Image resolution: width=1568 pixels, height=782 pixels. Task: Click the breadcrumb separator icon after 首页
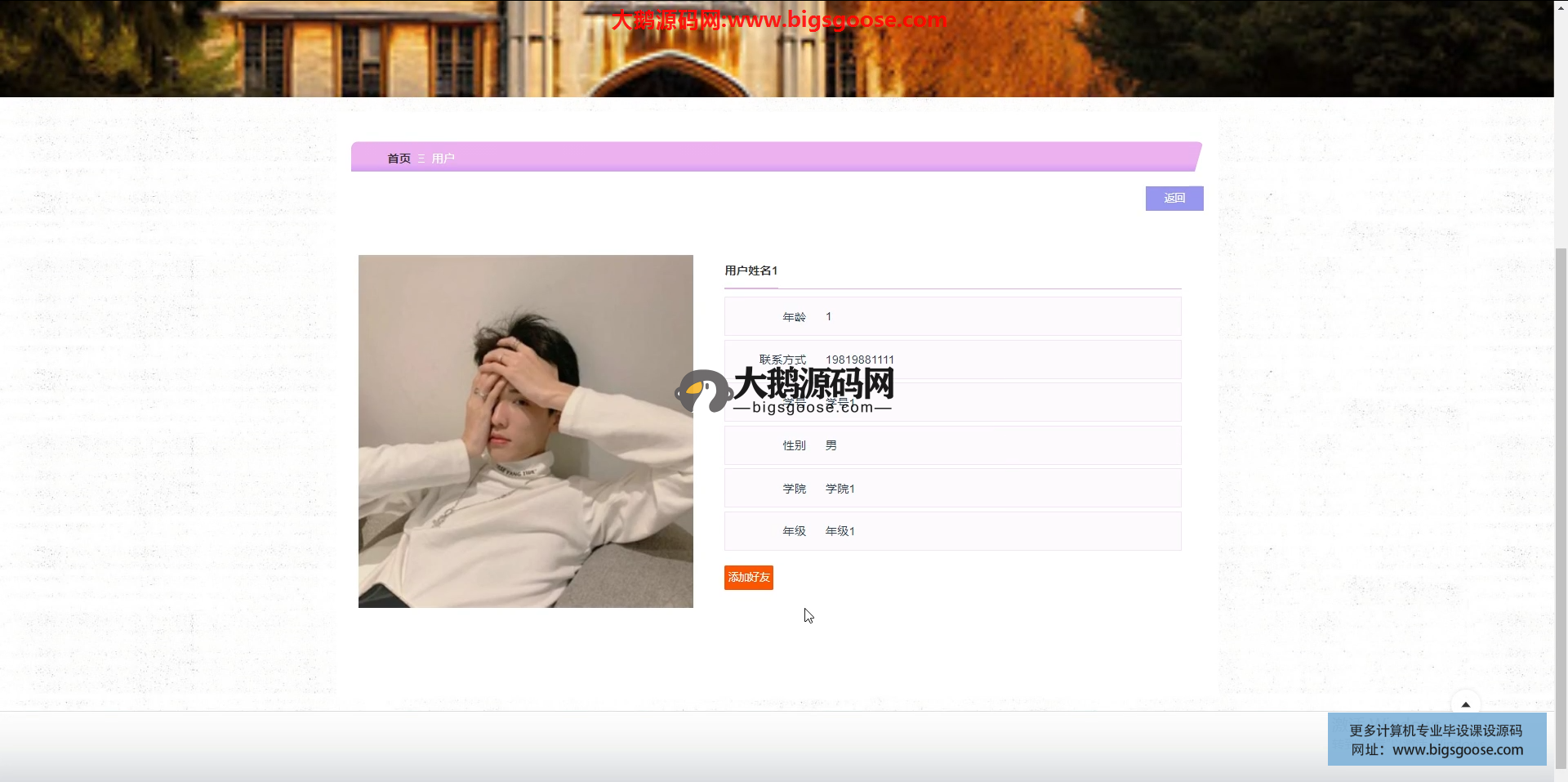click(421, 159)
